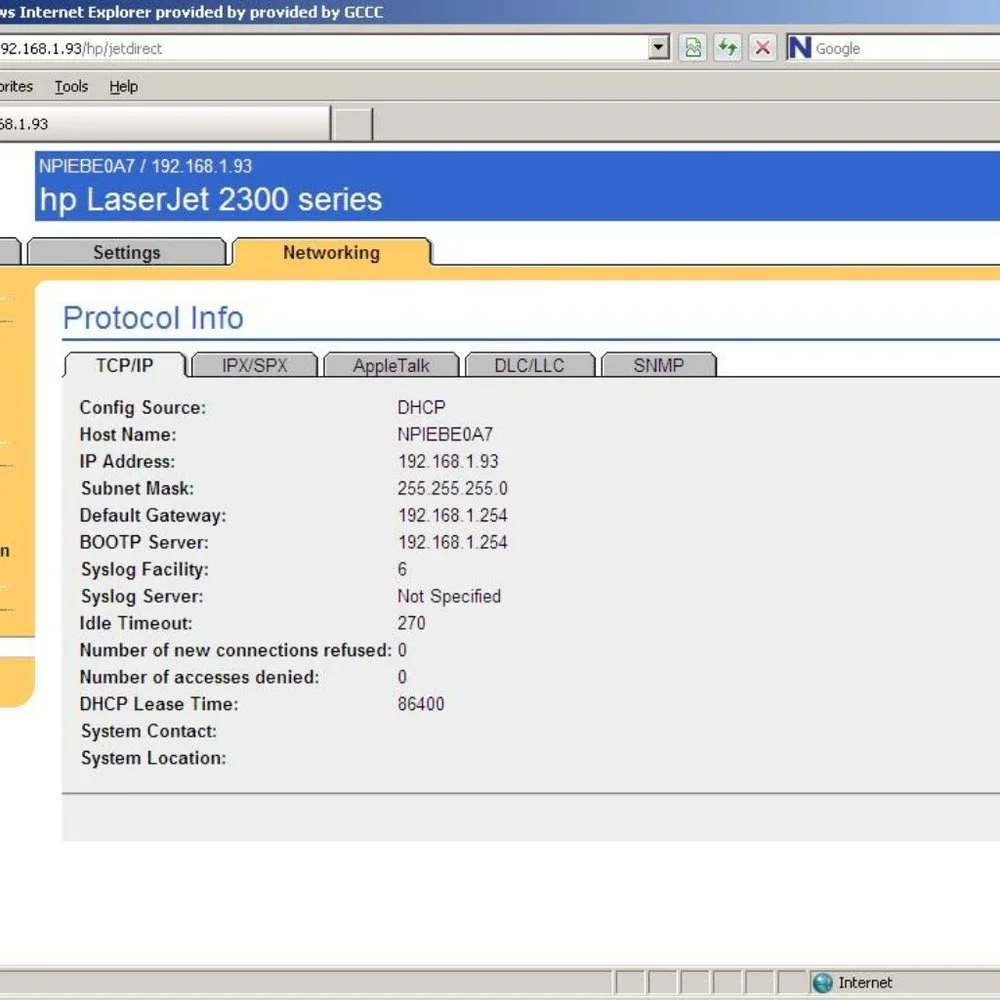The image size is (1000, 1000).
Task: Click the search provider N icon
Action: [x=799, y=48]
